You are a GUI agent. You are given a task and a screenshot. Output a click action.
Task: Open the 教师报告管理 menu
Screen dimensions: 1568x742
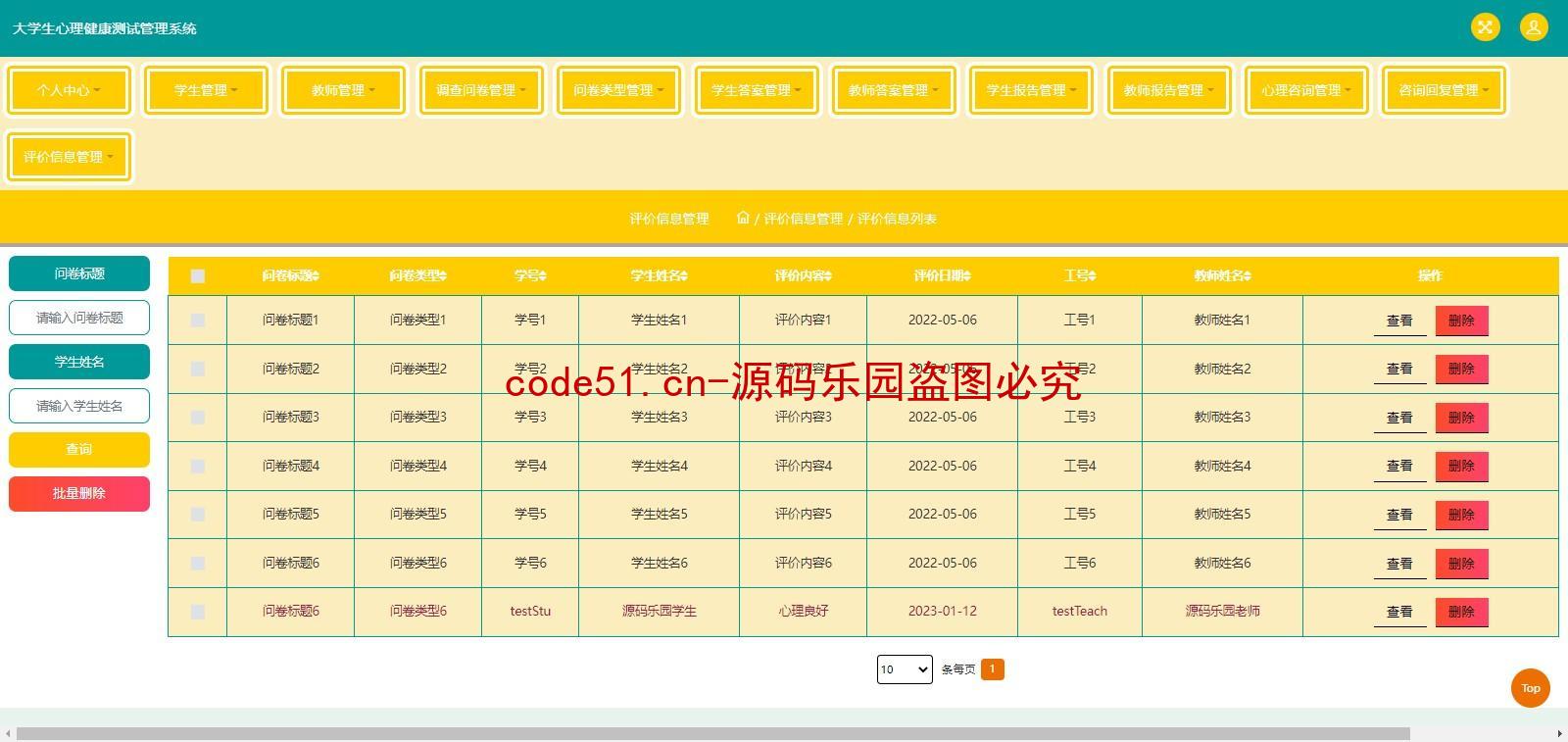(x=1169, y=90)
